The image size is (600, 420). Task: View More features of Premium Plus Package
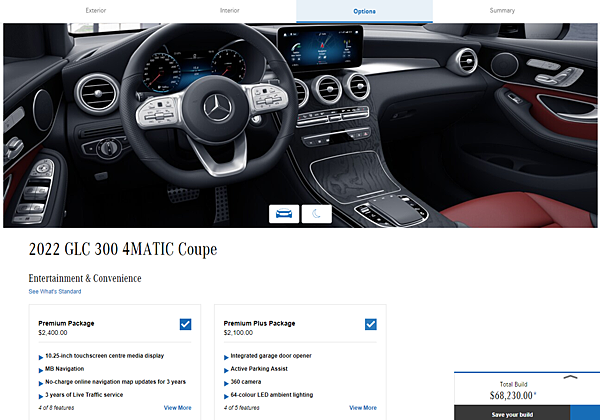point(363,408)
